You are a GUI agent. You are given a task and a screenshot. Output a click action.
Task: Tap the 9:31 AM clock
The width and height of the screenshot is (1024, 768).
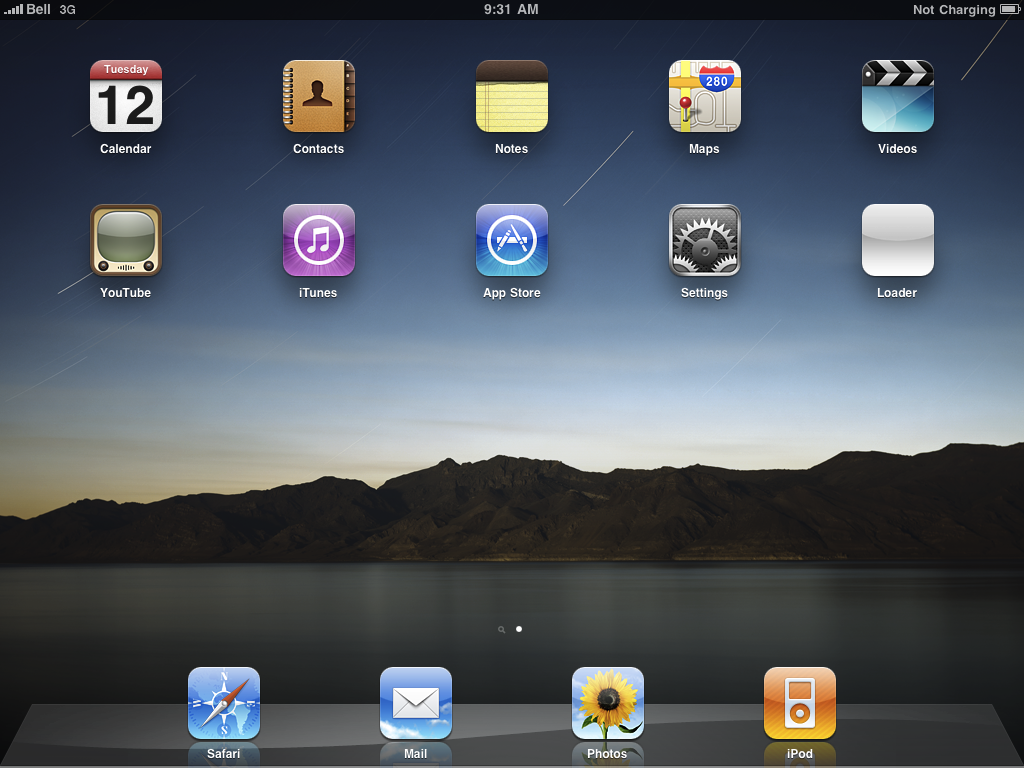(511, 9)
